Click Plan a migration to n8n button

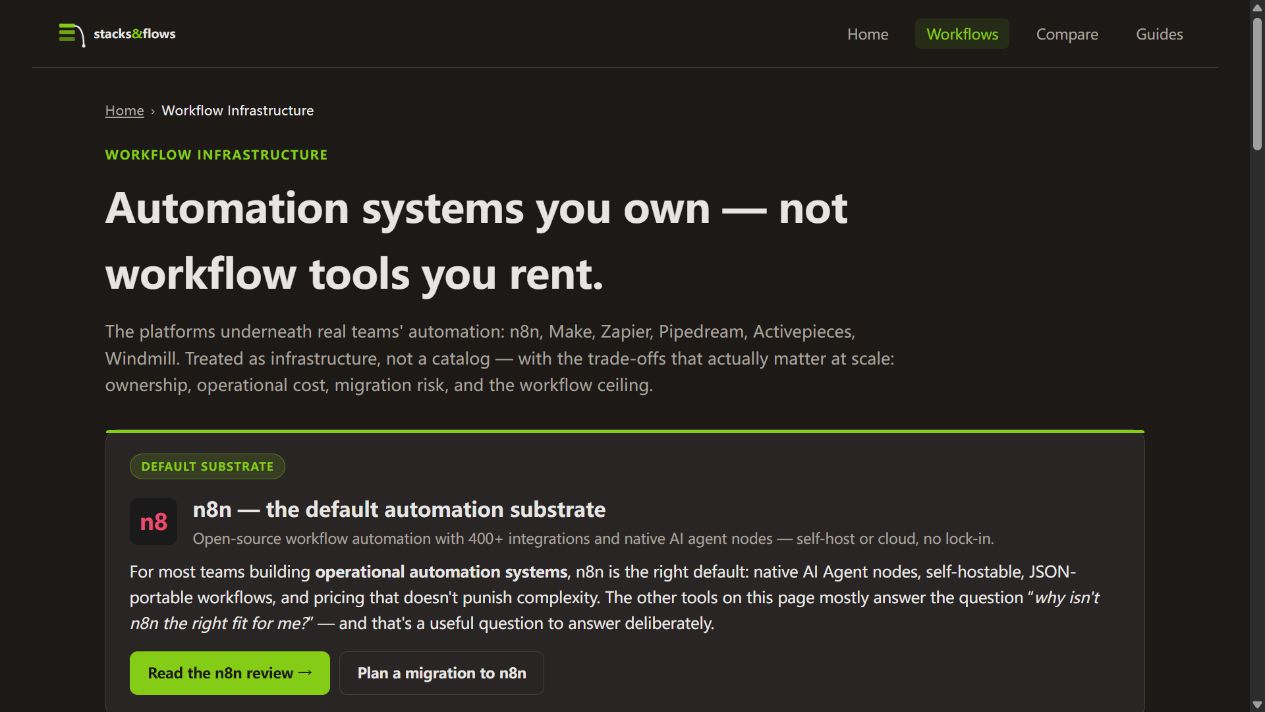(442, 673)
